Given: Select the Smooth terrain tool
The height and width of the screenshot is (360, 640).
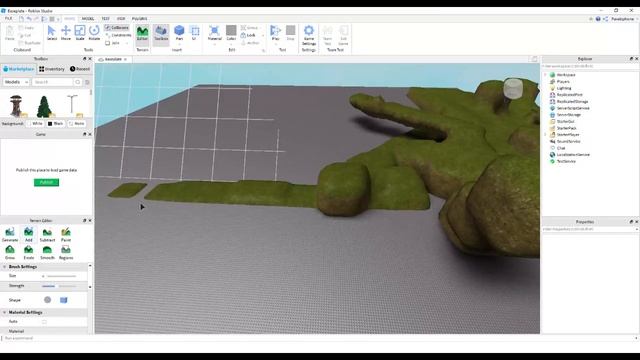Looking at the screenshot, I should tap(47, 253).
